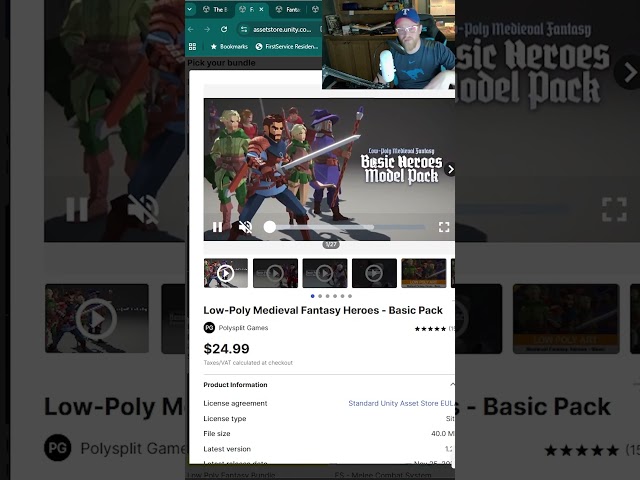Open fullscreen on blurred background video

tap(614, 209)
